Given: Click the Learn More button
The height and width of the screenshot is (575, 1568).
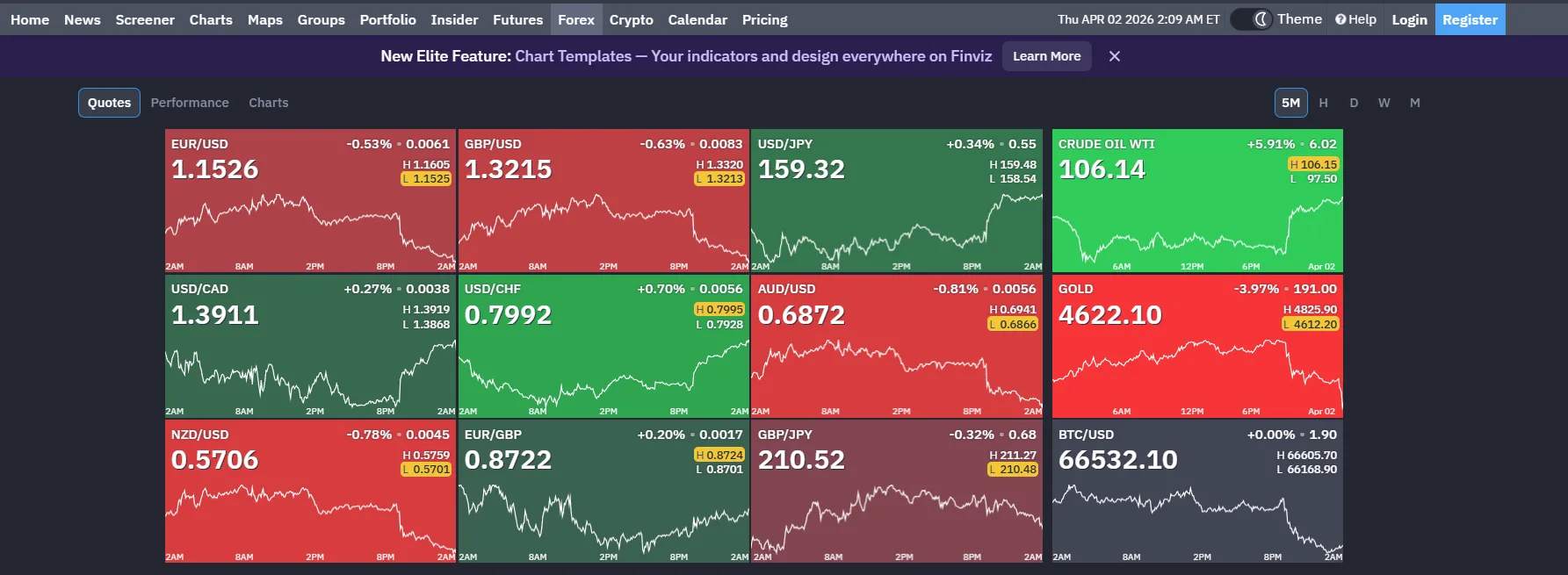Looking at the screenshot, I should pyautogui.click(x=1046, y=55).
